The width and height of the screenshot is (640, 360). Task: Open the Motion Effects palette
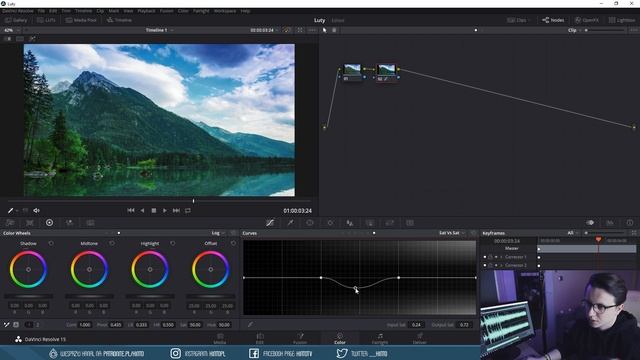tap(90, 223)
